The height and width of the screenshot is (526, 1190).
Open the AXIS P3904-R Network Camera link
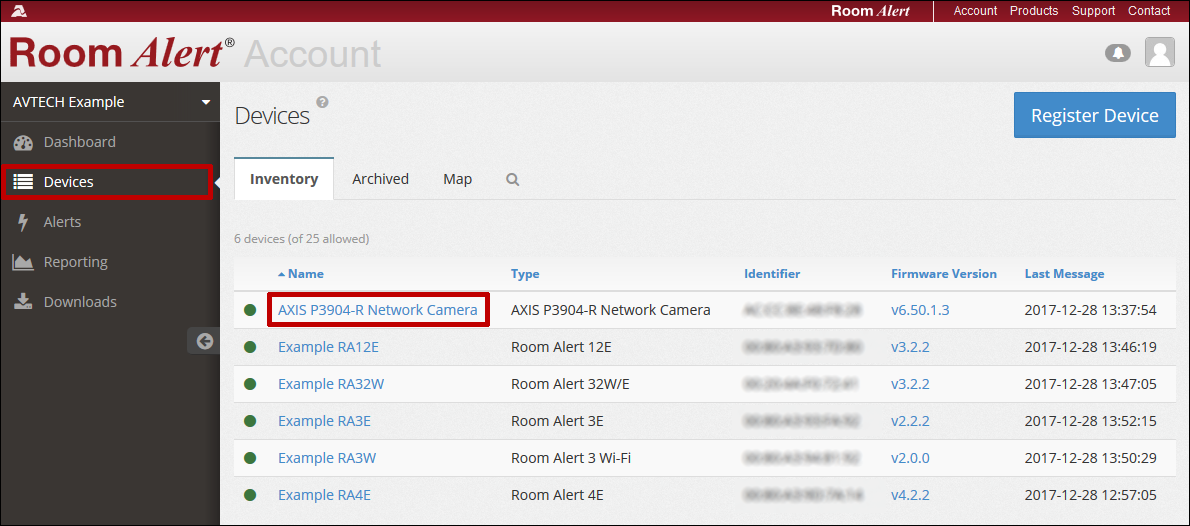(377, 310)
